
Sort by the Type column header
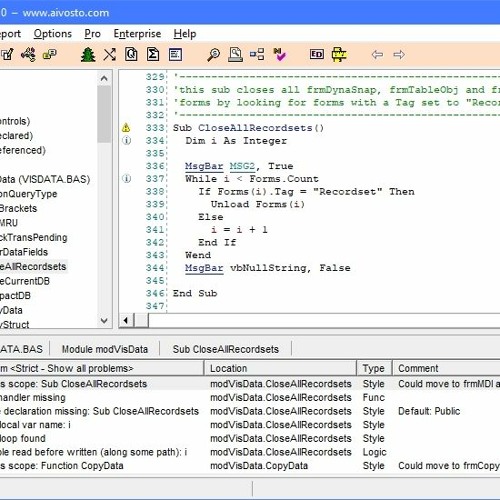pyautogui.click(x=374, y=368)
